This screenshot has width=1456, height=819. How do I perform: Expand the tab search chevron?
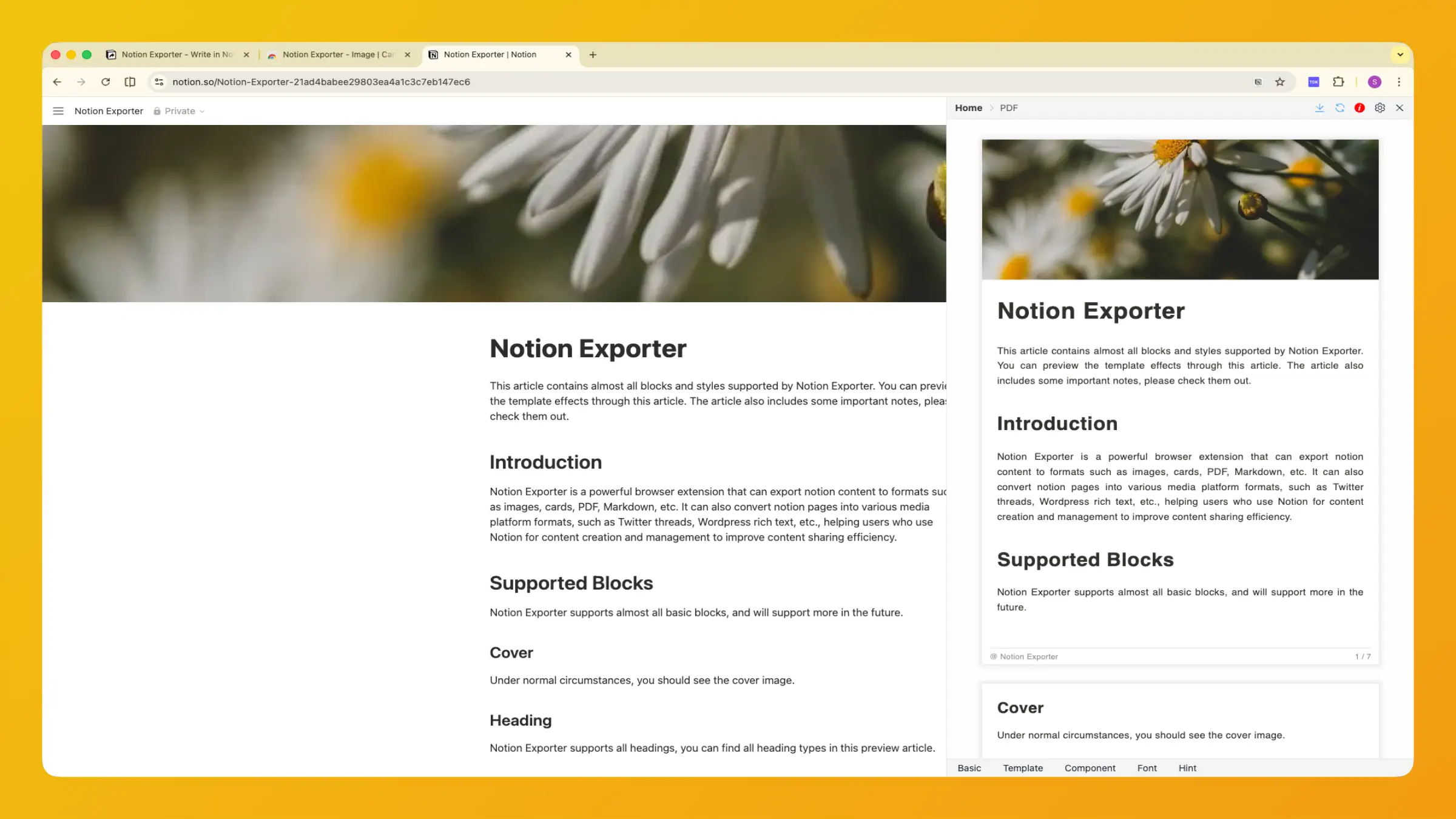(1400, 55)
